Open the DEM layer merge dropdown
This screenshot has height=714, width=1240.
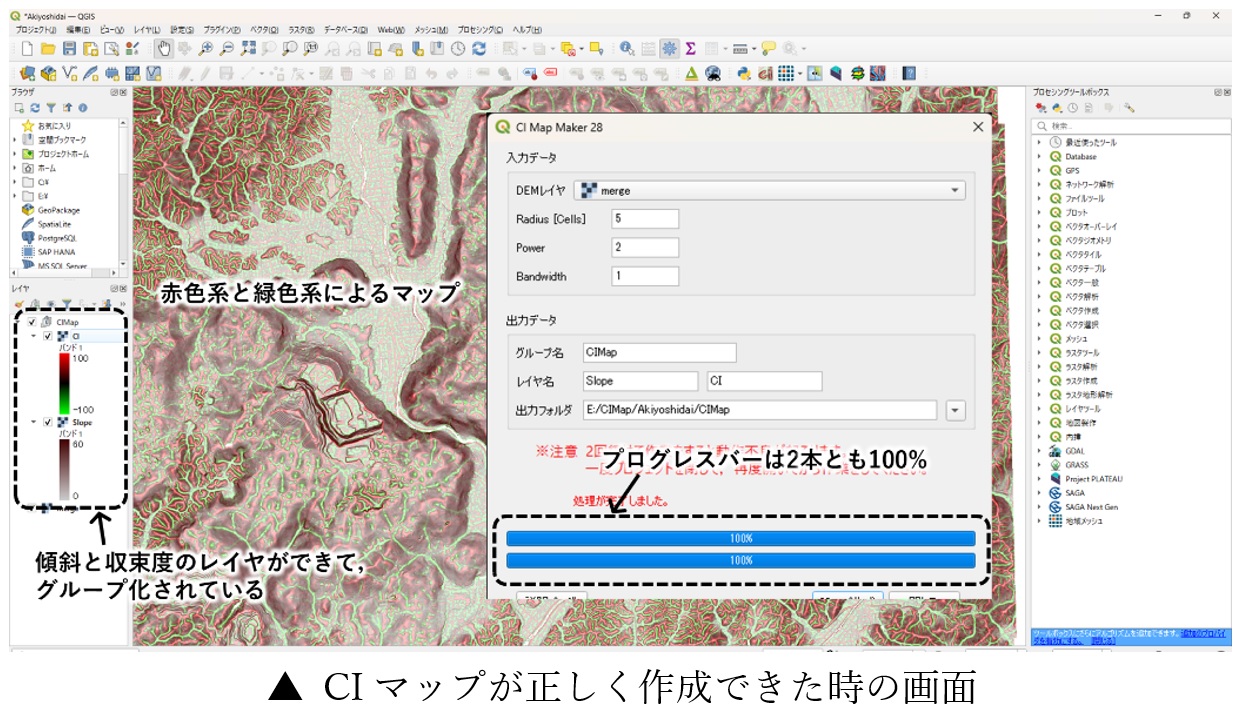pos(770,190)
